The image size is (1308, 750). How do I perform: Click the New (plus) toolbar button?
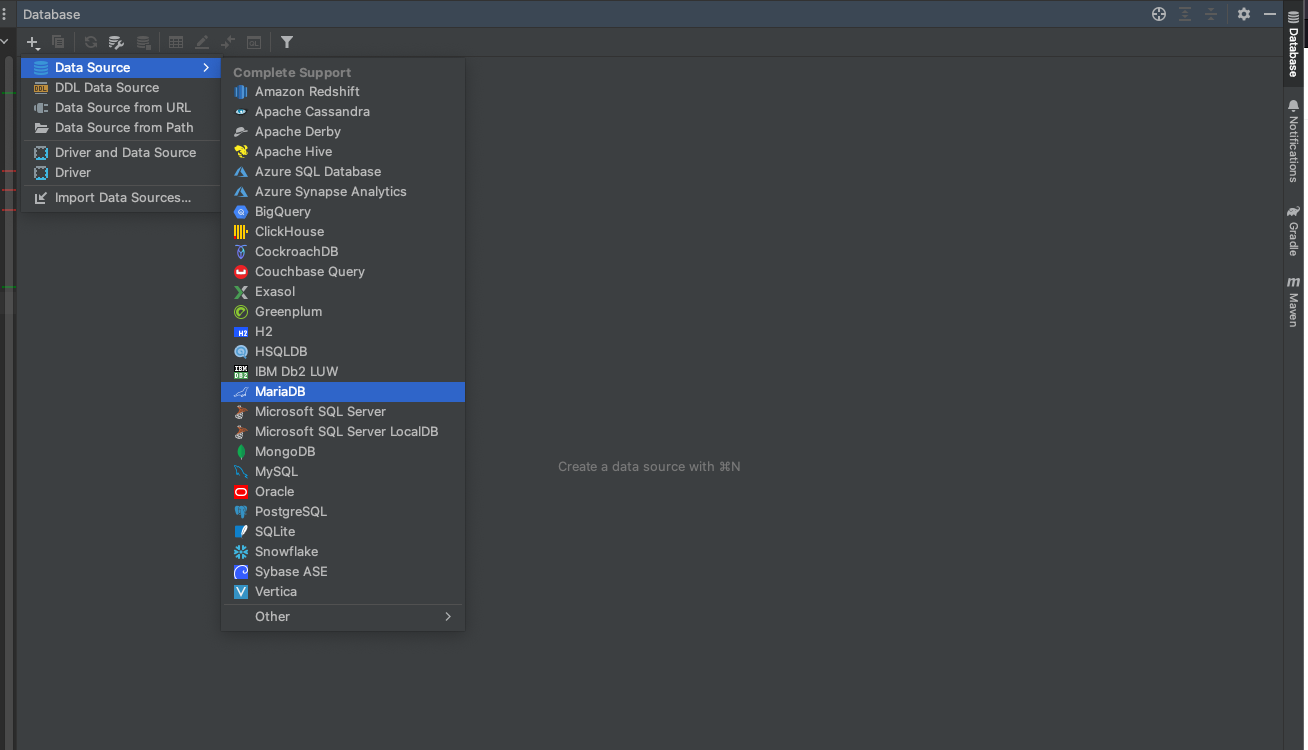(x=33, y=42)
